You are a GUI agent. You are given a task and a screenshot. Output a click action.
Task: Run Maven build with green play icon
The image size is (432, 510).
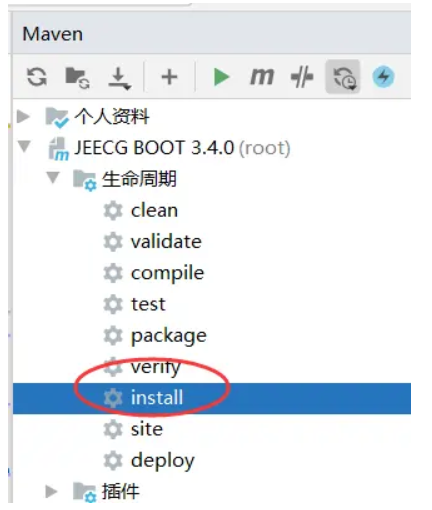[x=221, y=77]
